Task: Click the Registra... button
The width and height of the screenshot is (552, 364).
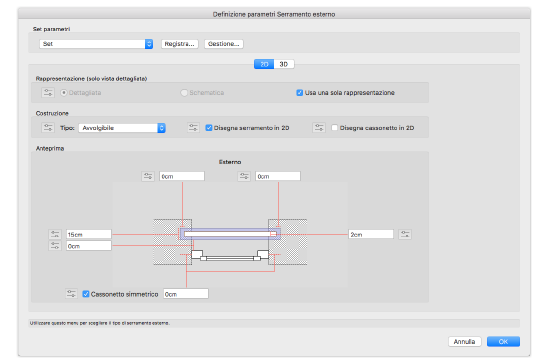Action: point(180,44)
